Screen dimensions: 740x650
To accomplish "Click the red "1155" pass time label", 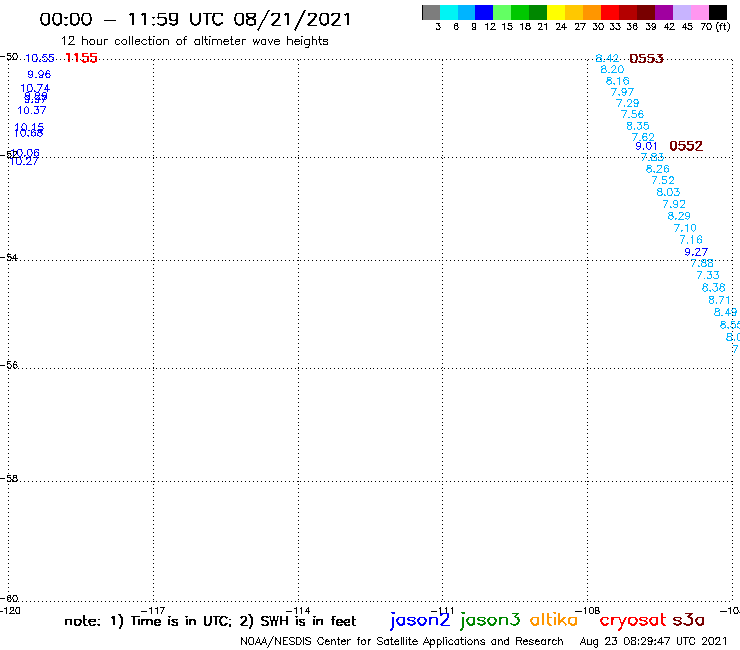I will [81, 58].
